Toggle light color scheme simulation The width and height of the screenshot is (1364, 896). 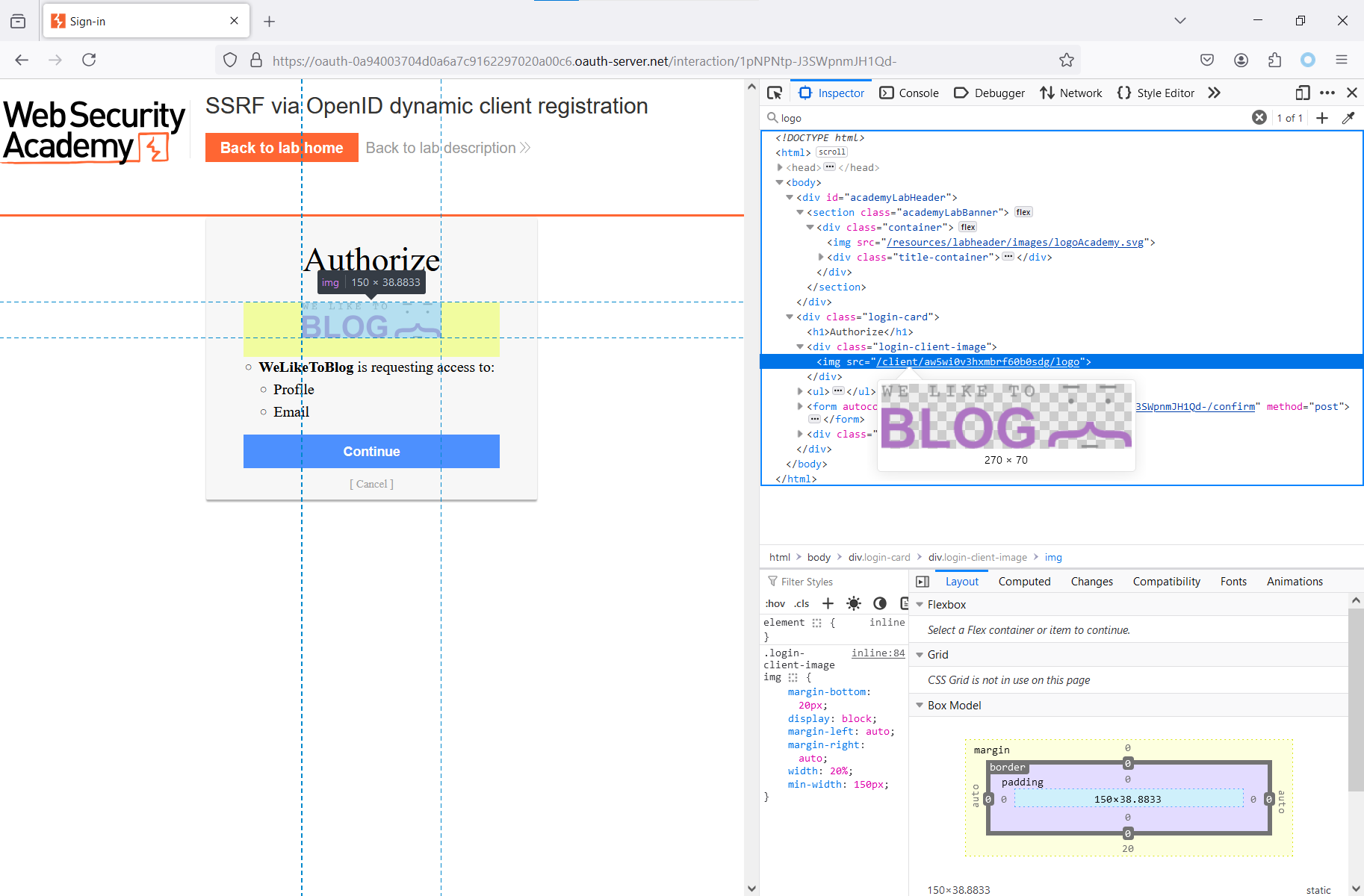[x=854, y=603]
